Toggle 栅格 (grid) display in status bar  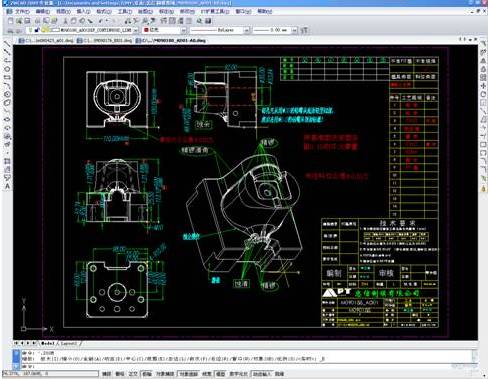pyautogui.click(x=120, y=374)
